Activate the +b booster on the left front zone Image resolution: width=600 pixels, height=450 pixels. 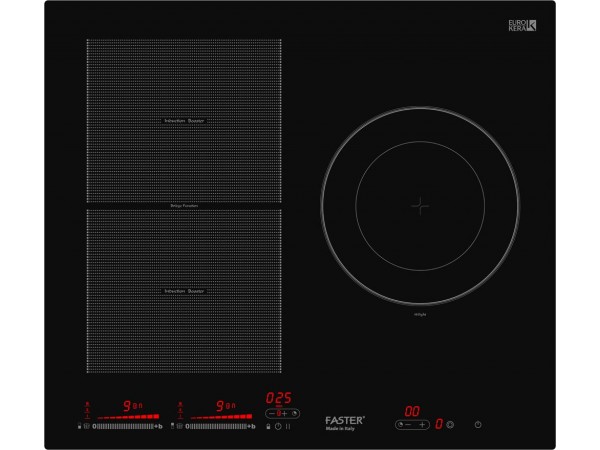[158, 426]
